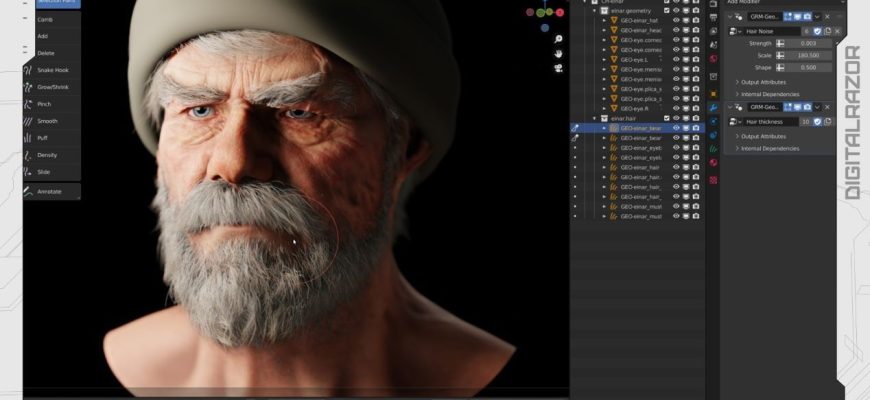Select the Snake Hook sculpt tool

[52, 70]
